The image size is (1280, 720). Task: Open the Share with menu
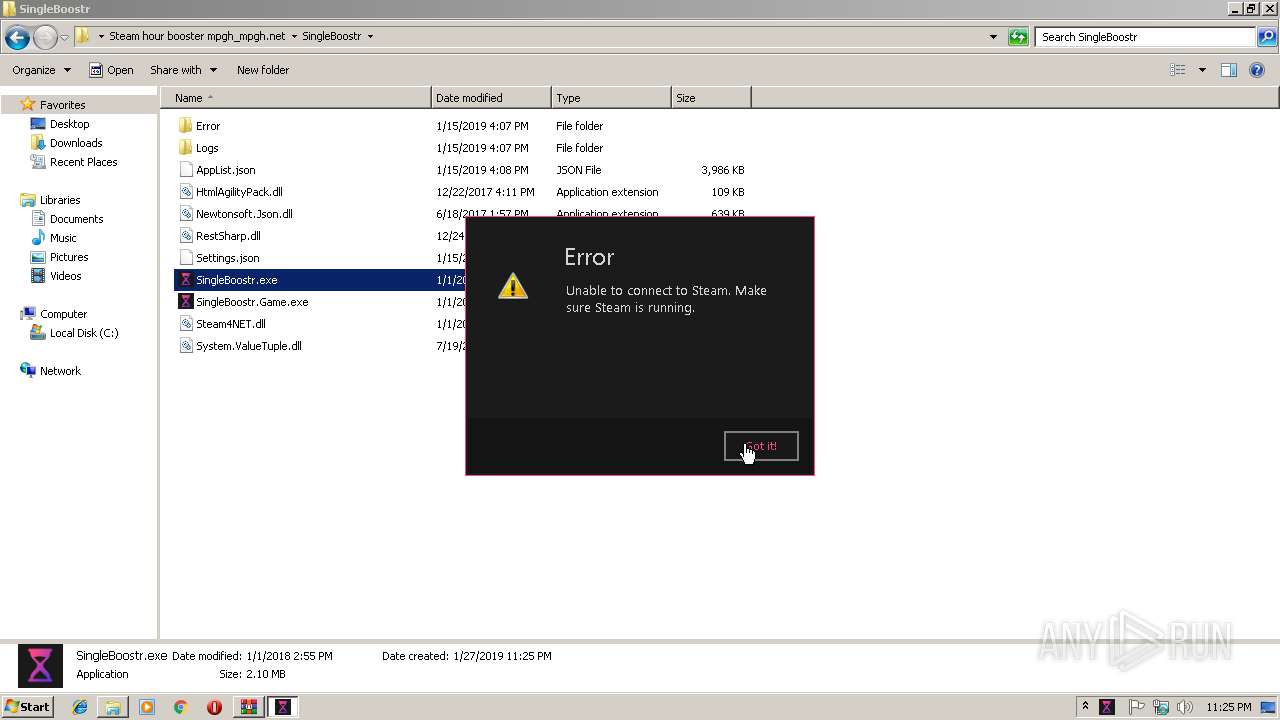point(183,70)
